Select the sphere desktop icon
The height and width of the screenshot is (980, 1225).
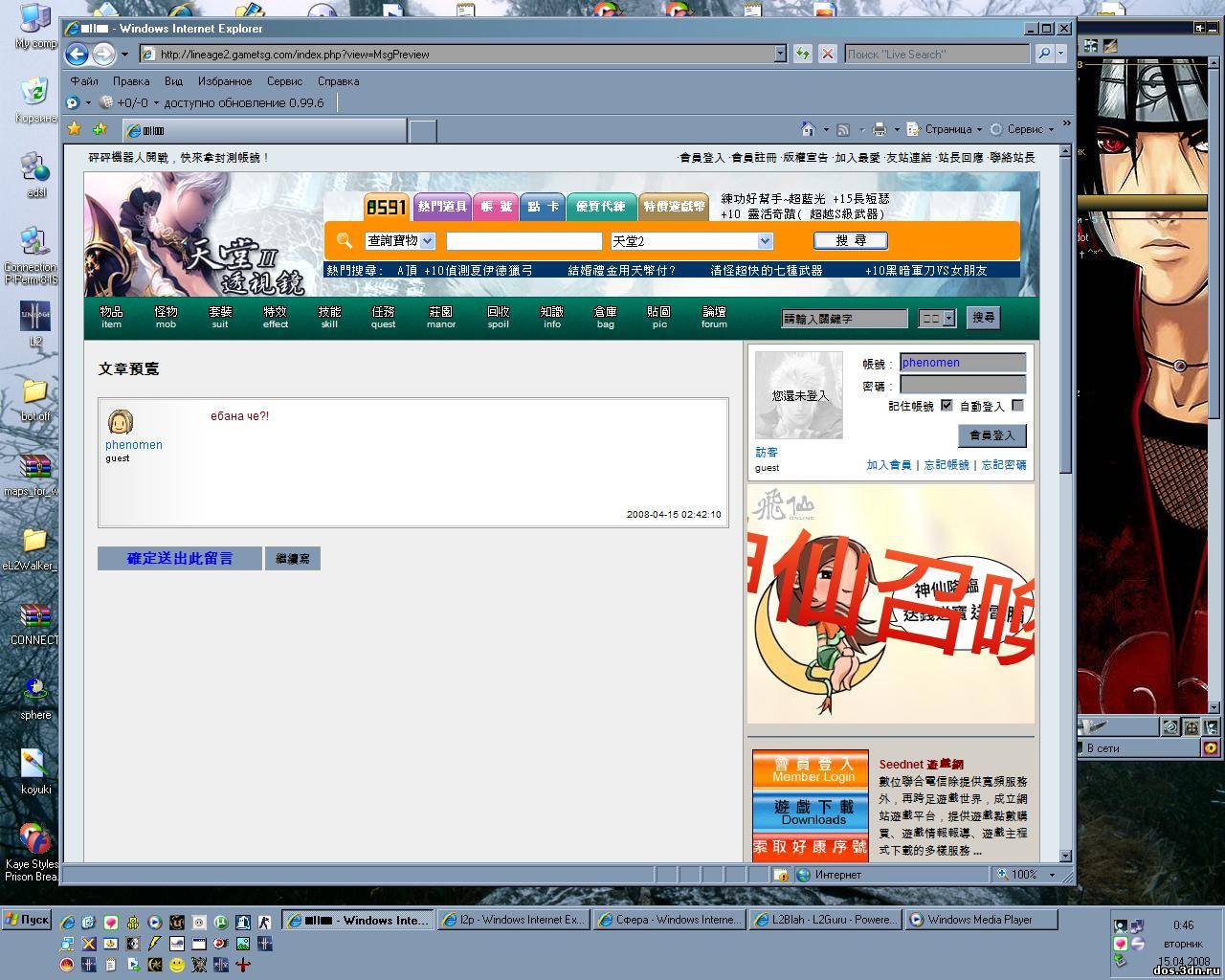point(35,698)
